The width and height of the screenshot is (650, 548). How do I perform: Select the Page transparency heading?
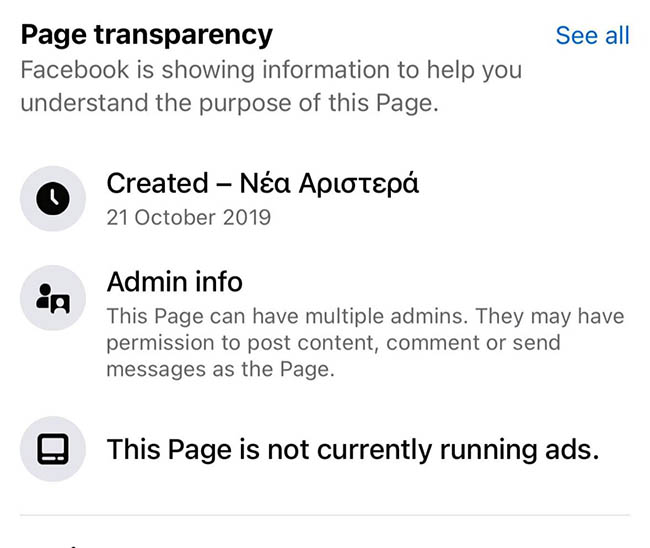coord(147,35)
